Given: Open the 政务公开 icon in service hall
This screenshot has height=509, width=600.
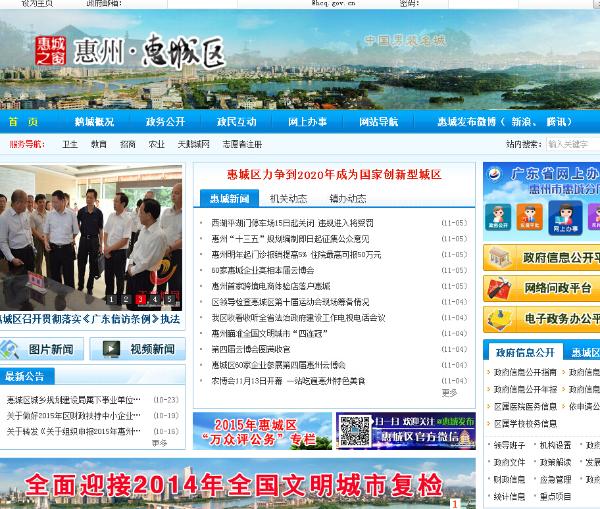Looking at the screenshot, I should [x=497, y=218].
